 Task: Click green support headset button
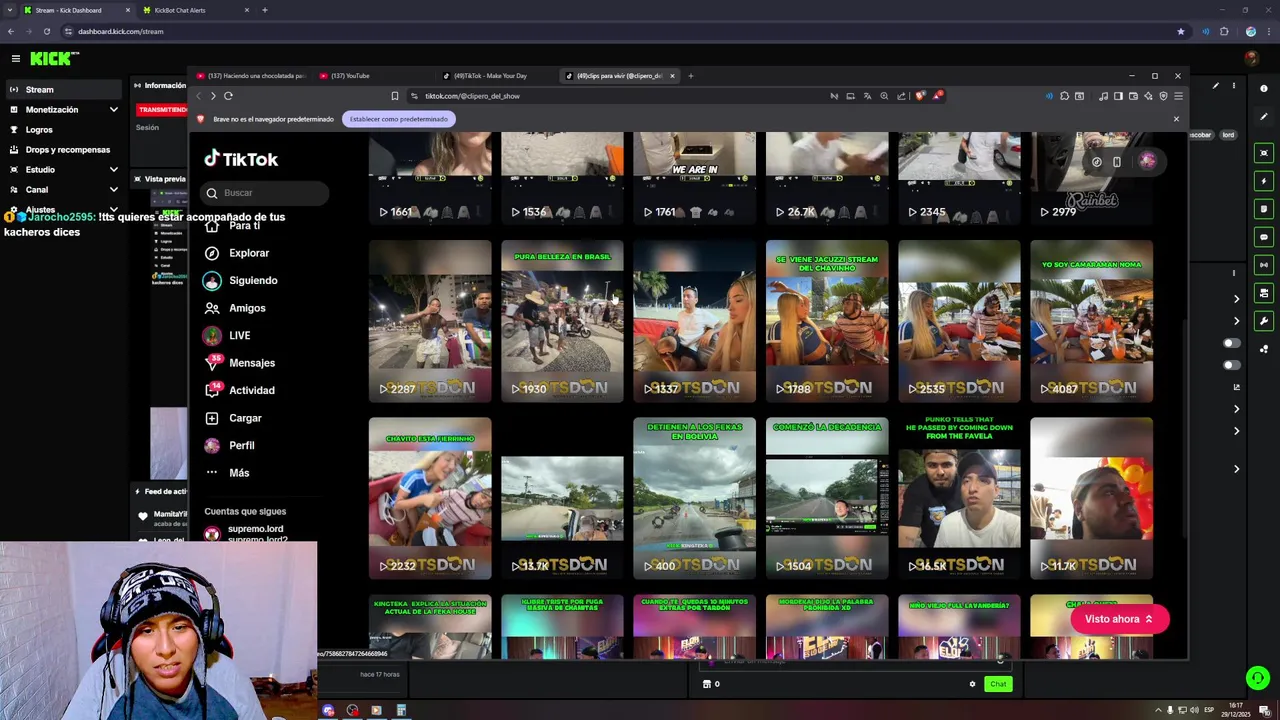point(1258,678)
